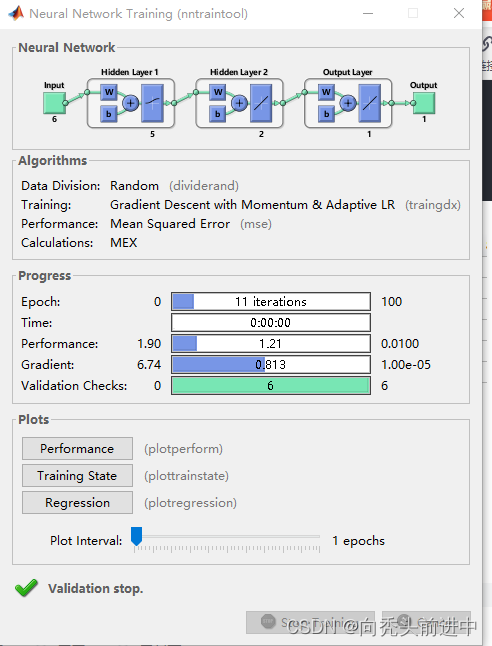Minimize the nntraintool window

tap(368, 13)
